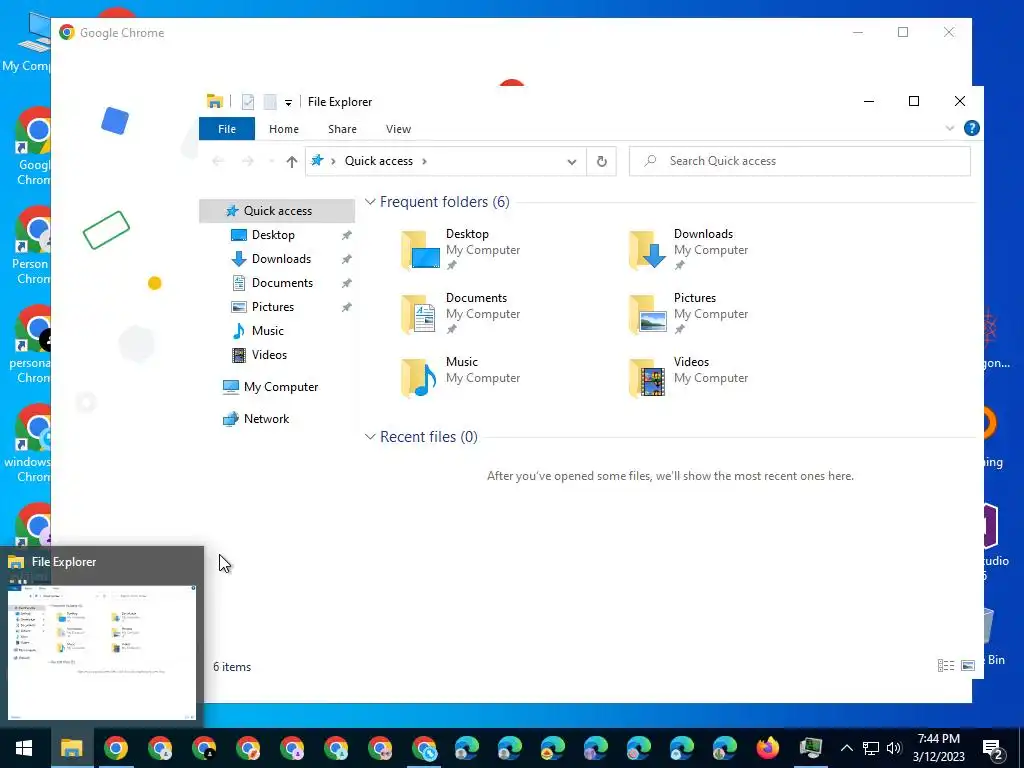Image resolution: width=1024 pixels, height=768 pixels.
Task: Refresh Quick access with the refresh button
Action: (601, 161)
